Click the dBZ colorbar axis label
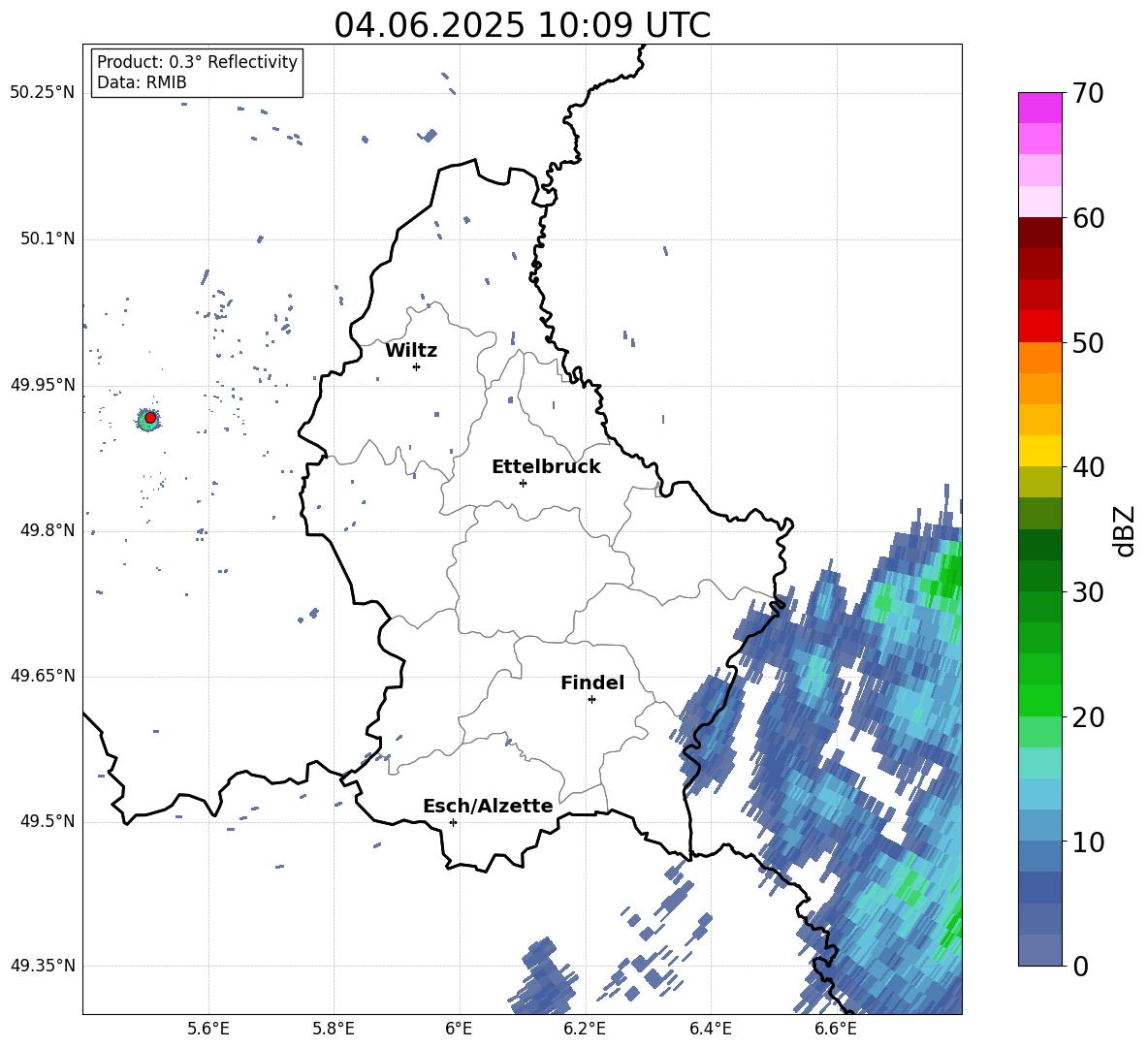 click(1125, 530)
